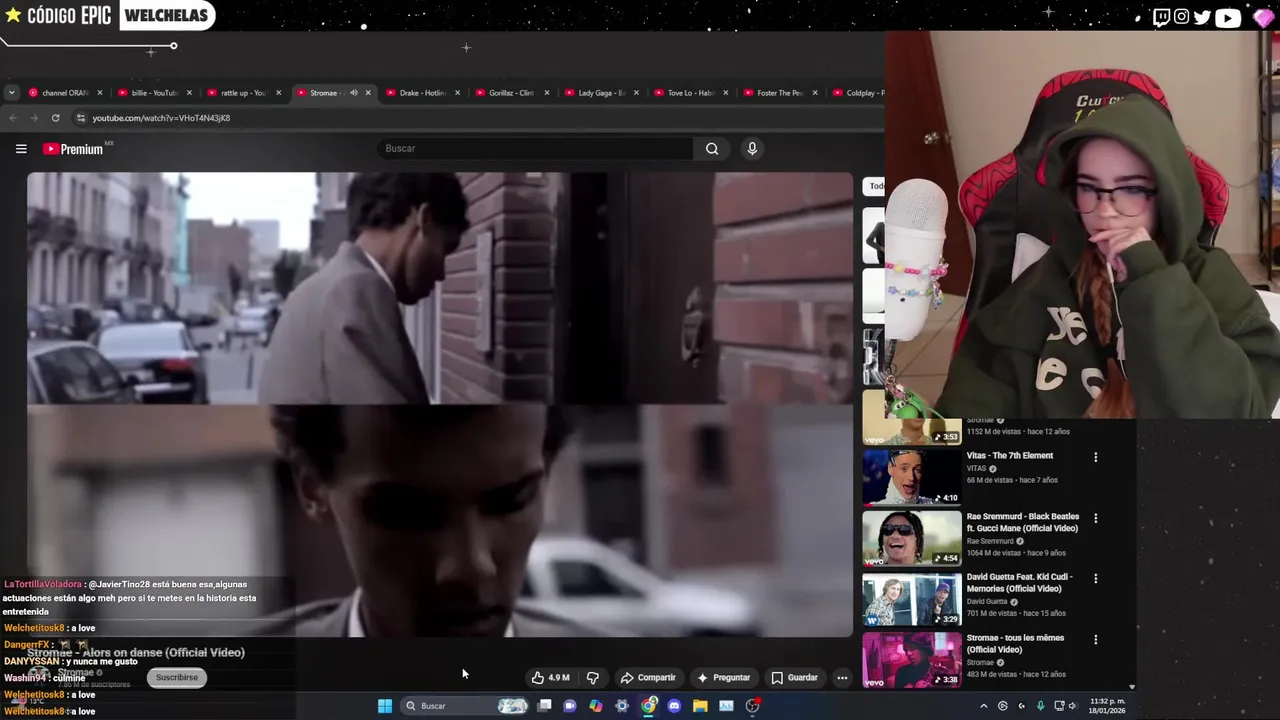This screenshot has width=1280, height=720.
Task: Click the Compartir share button
Action: point(648,678)
